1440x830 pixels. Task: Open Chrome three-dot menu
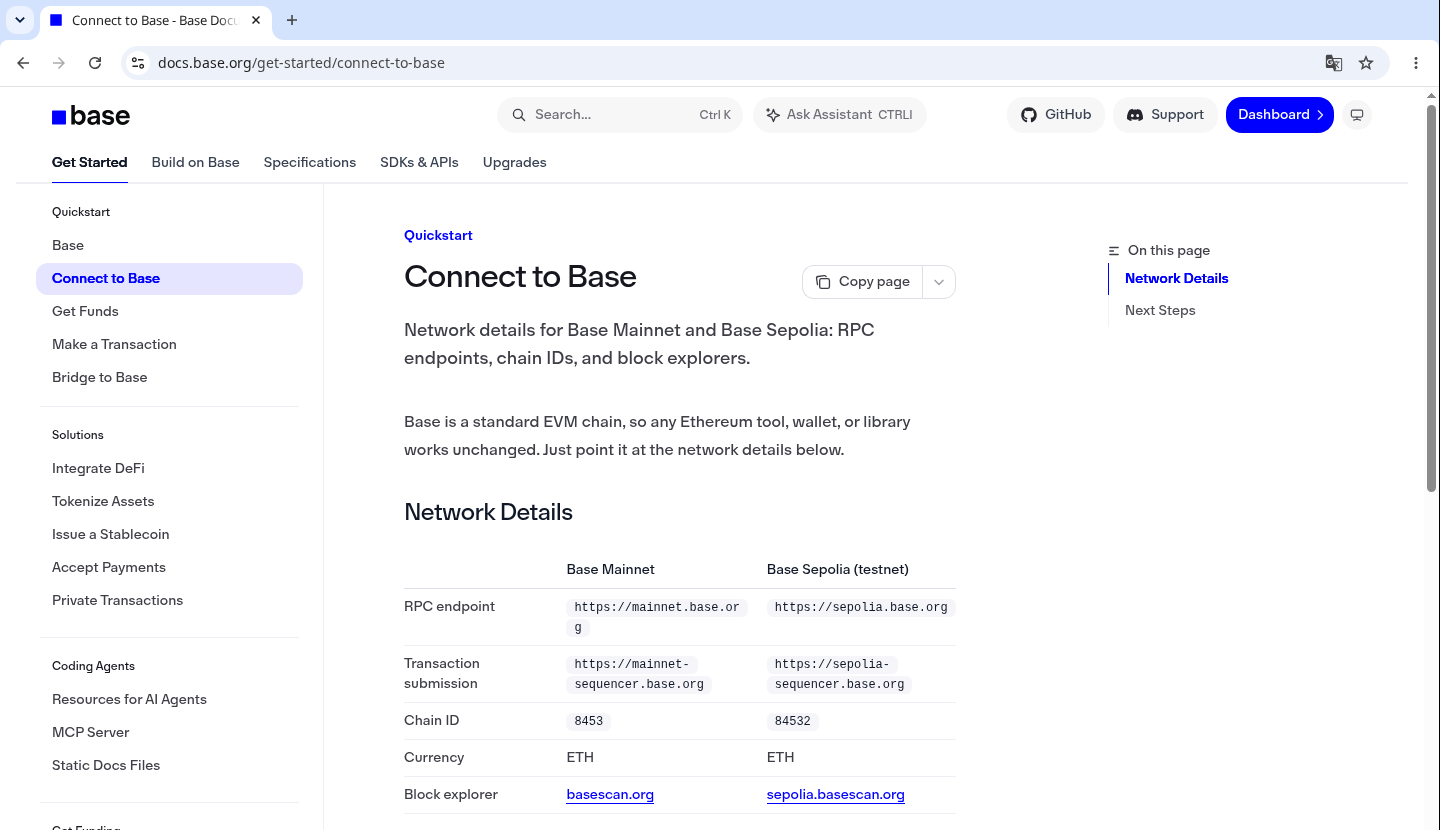[1416, 63]
